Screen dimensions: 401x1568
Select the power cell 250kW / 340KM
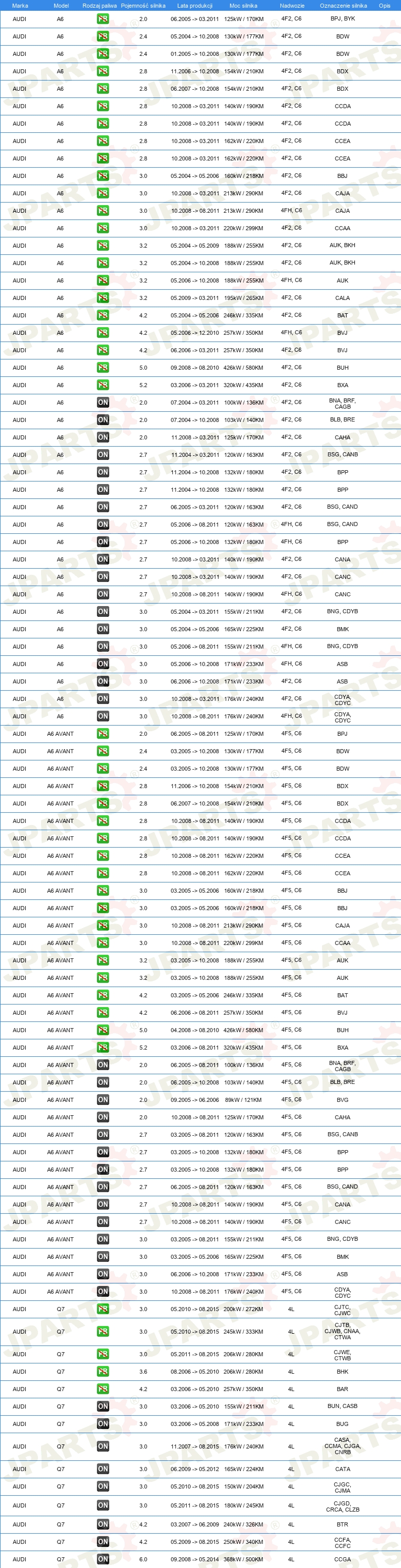click(244, 1542)
